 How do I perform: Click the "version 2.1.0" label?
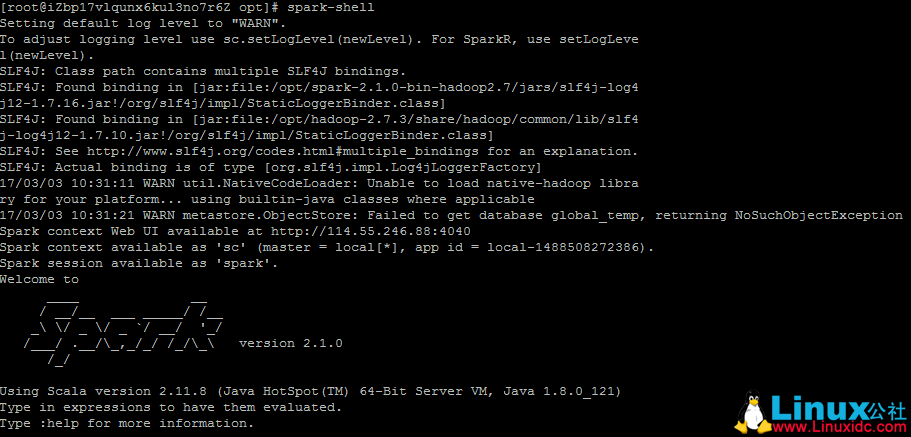(x=291, y=343)
